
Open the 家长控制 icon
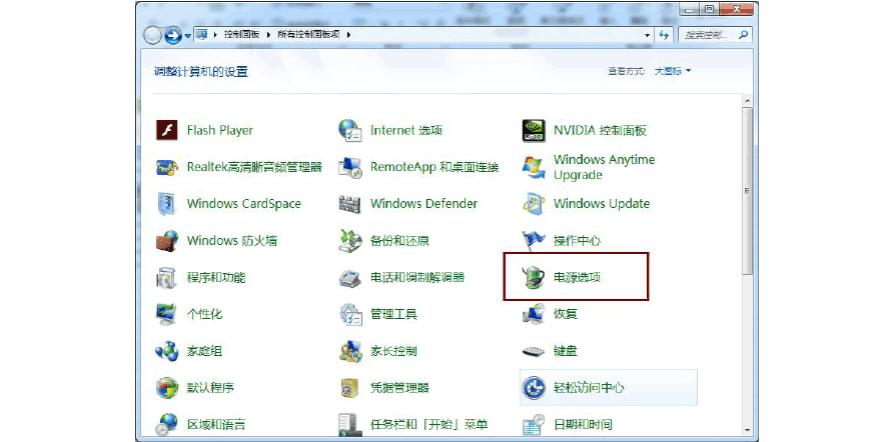click(350, 351)
